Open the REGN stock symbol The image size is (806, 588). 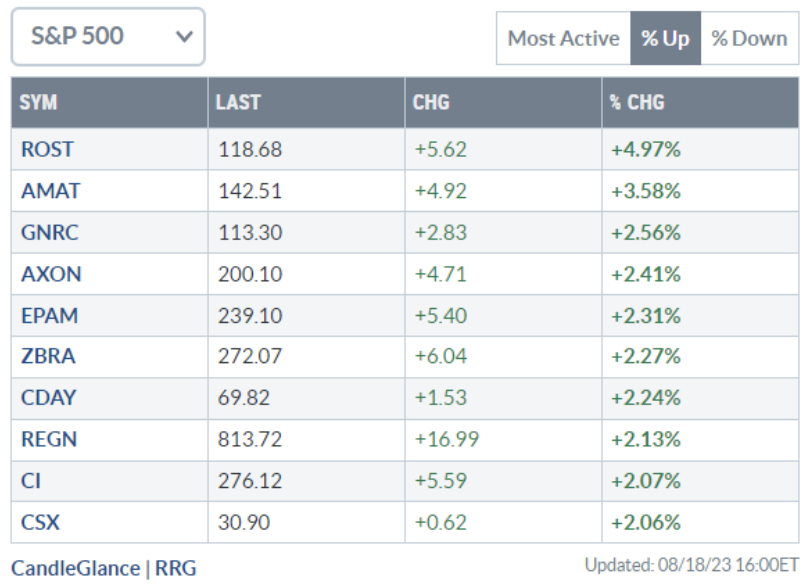tap(49, 439)
